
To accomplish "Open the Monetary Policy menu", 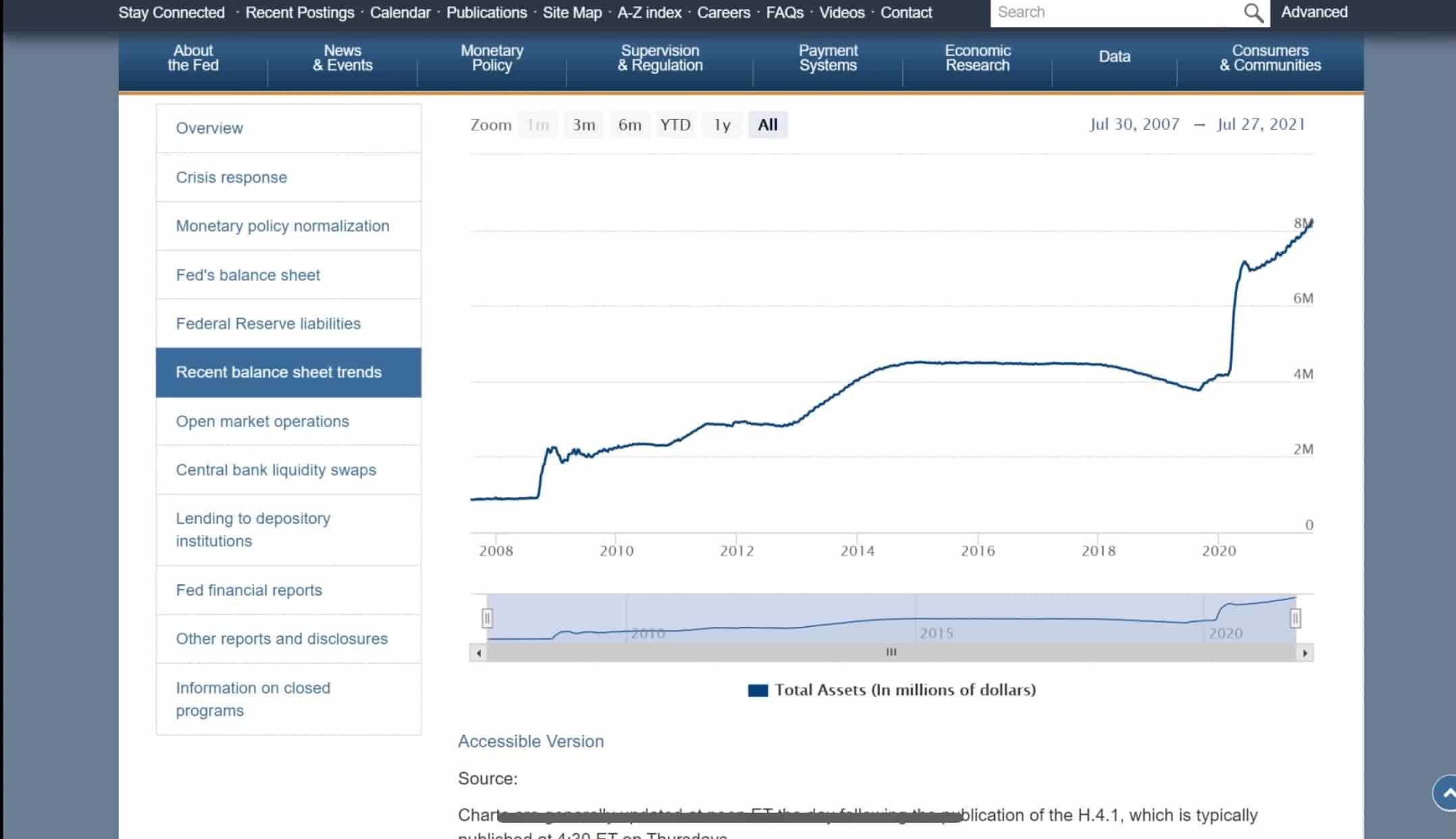I will point(492,58).
